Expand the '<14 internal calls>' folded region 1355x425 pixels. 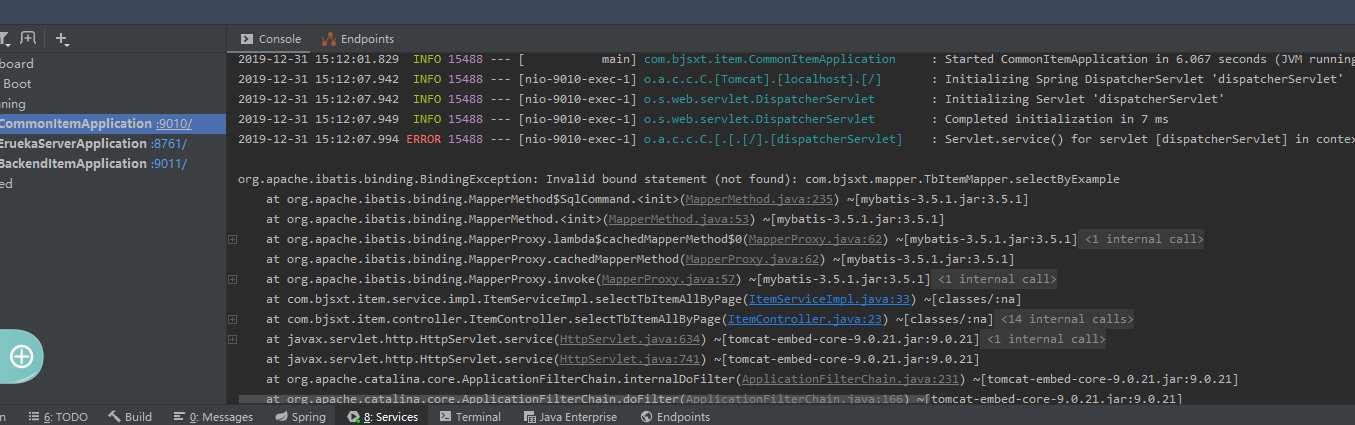click(x=1066, y=319)
